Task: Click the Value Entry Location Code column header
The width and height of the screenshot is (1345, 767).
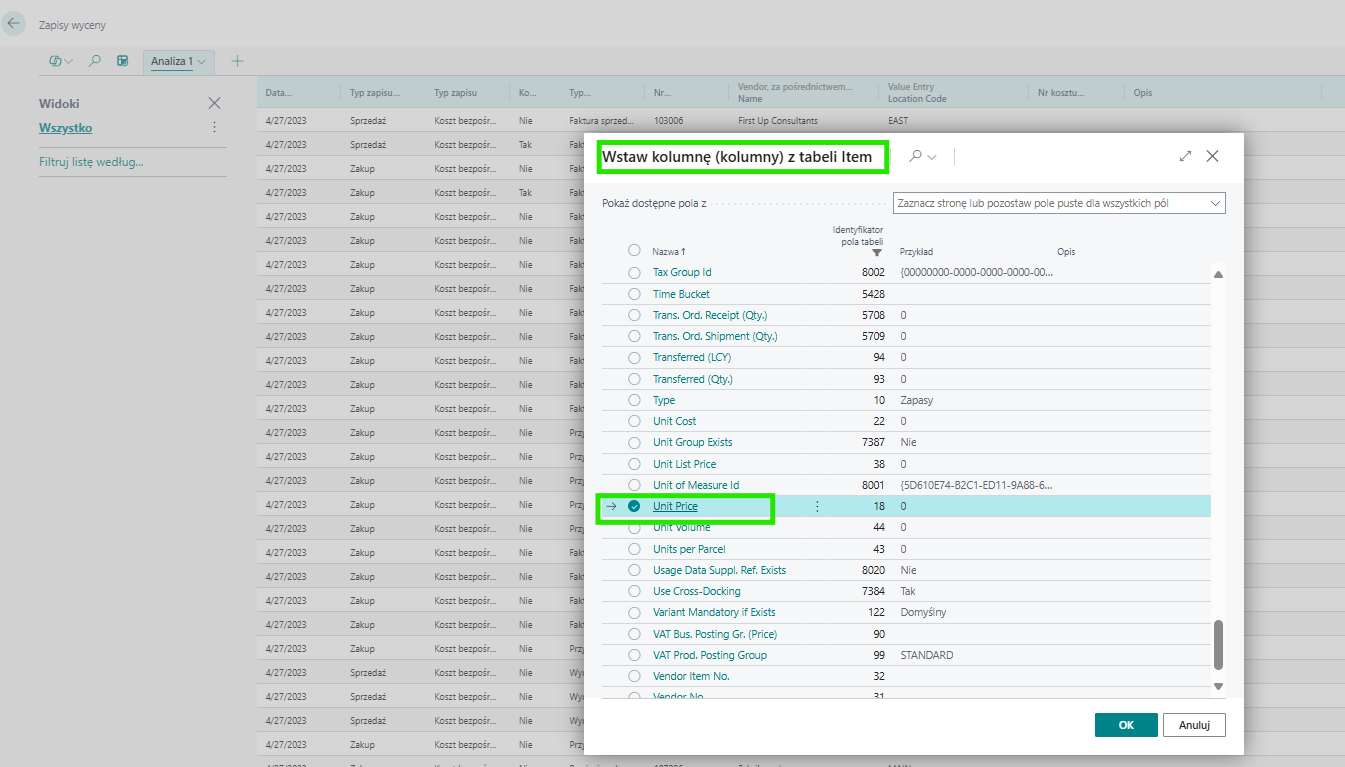Action: pos(917,93)
